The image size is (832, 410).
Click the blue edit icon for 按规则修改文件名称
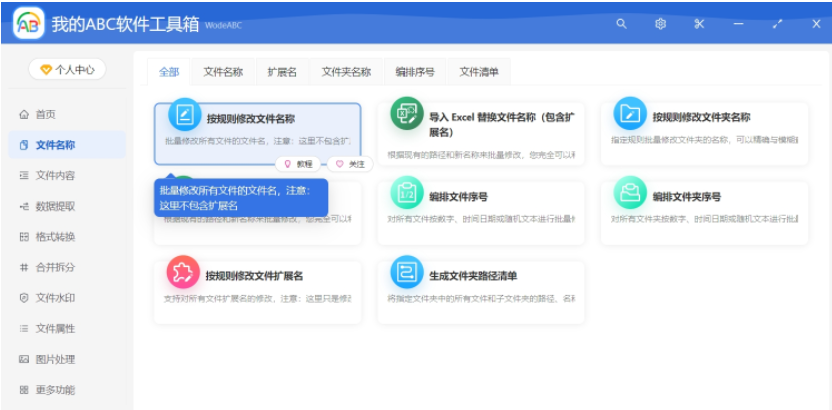click(184, 116)
